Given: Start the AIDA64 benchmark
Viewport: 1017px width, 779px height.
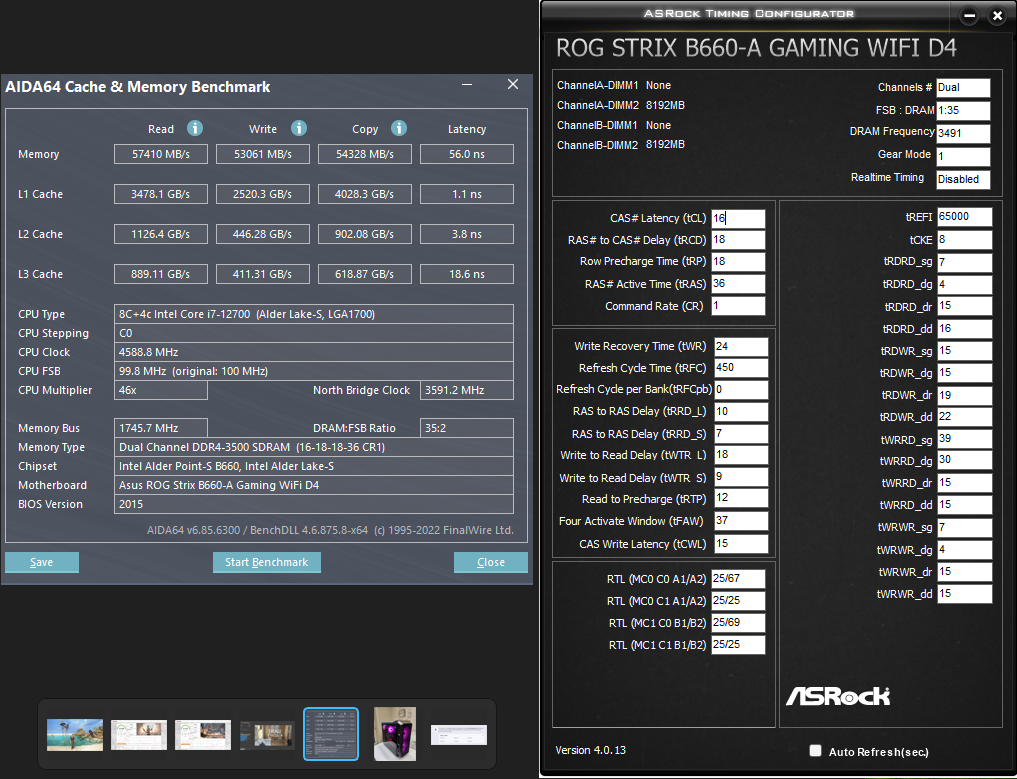Looking at the screenshot, I should (x=267, y=562).
